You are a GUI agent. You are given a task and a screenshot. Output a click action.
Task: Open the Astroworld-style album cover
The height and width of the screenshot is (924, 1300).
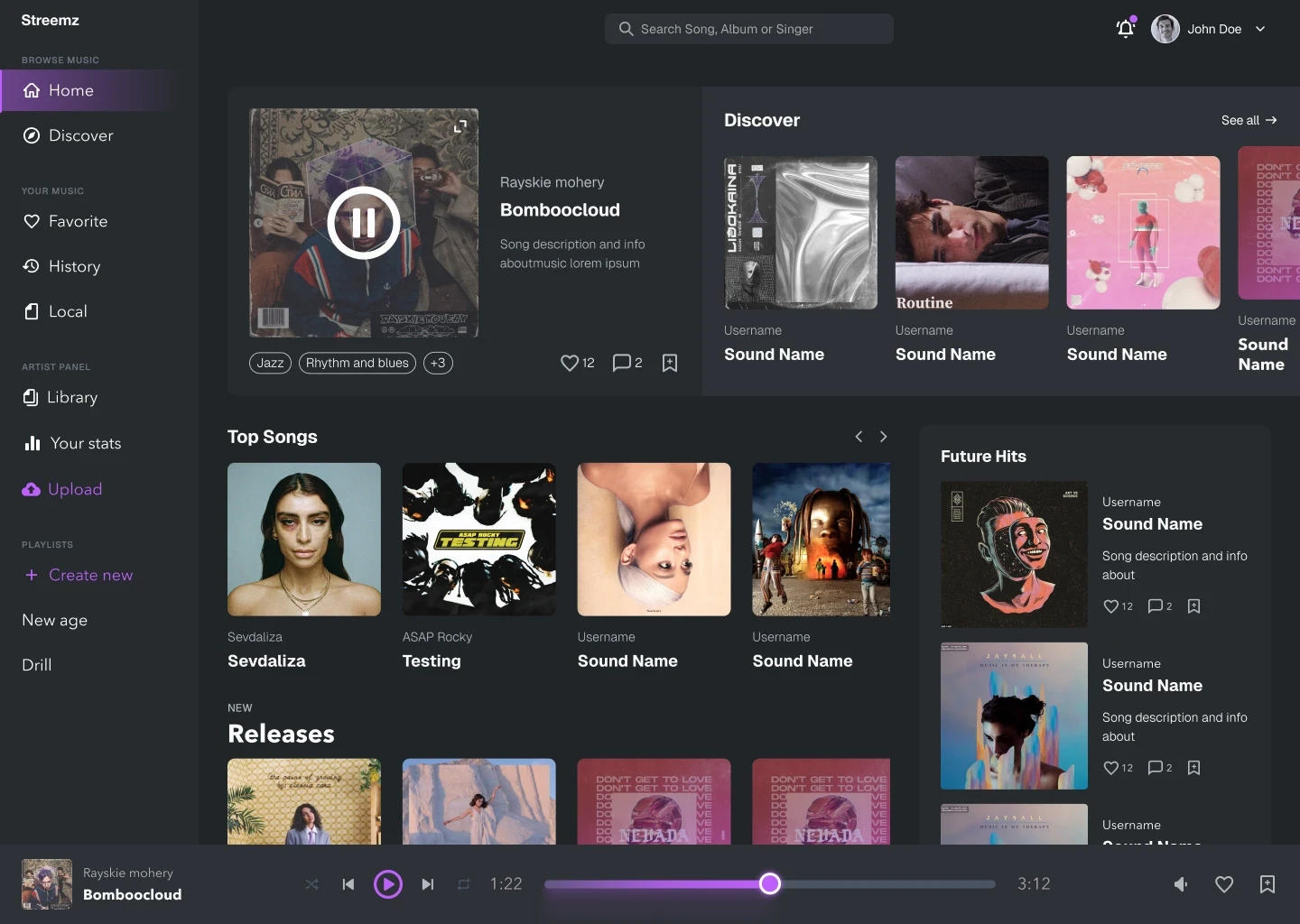pos(822,540)
